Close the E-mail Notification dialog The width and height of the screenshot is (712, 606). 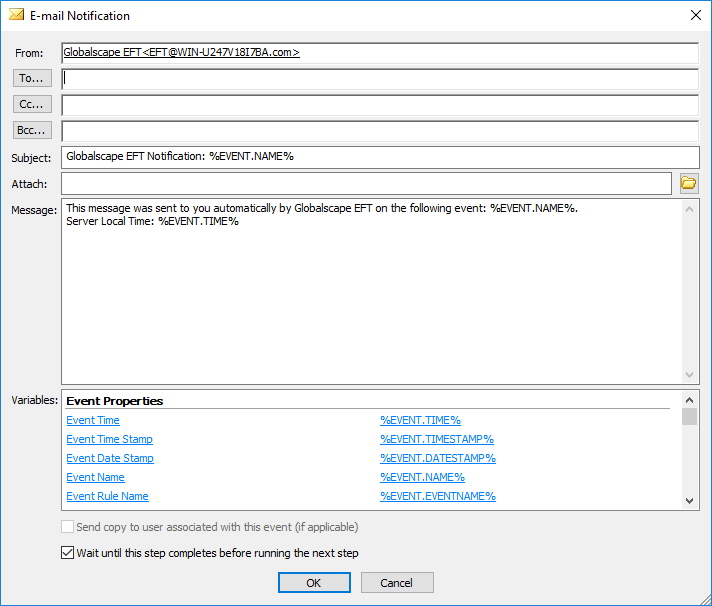click(x=695, y=15)
